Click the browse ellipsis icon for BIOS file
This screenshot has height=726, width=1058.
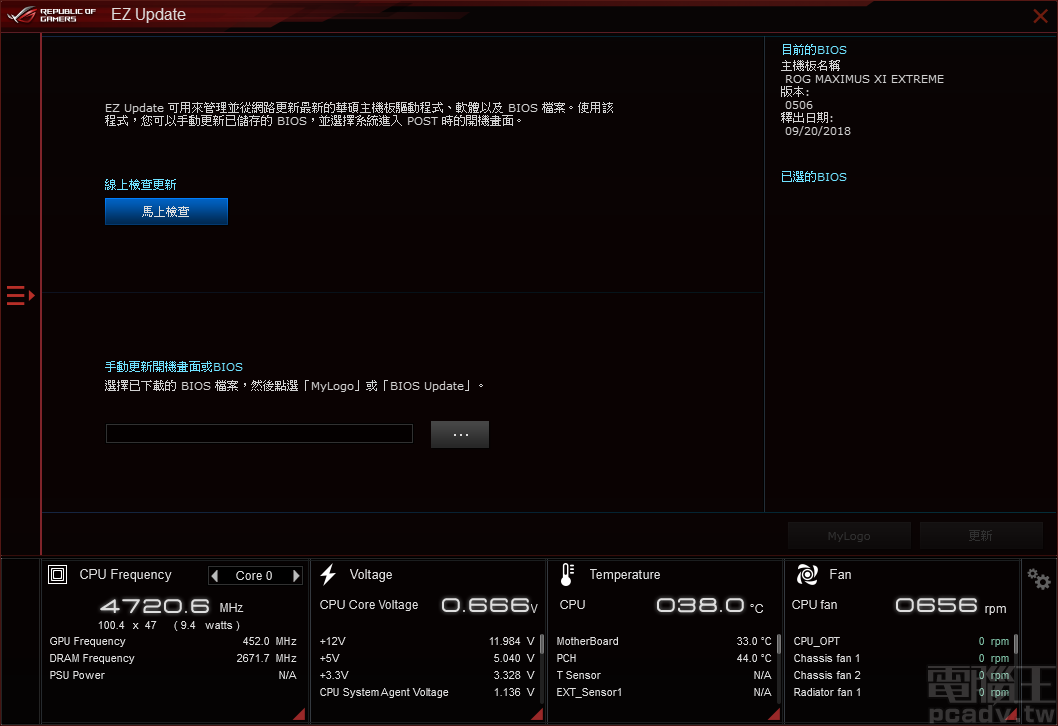[x=459, y=433]
